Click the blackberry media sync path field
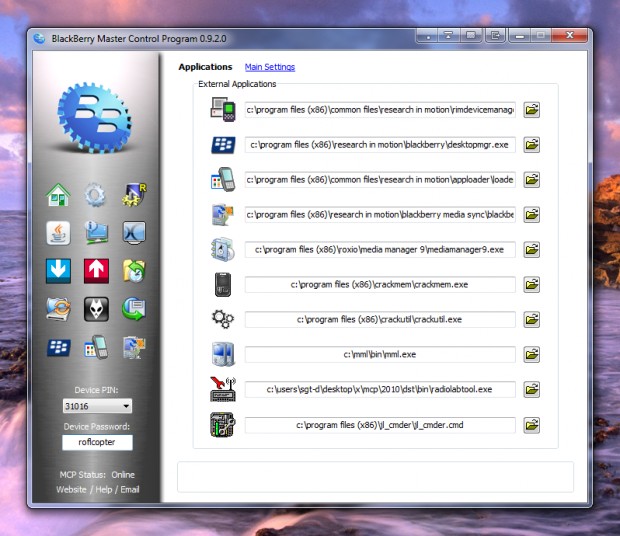This screenshot has width=620, height=536. click(x=380, y=214)
